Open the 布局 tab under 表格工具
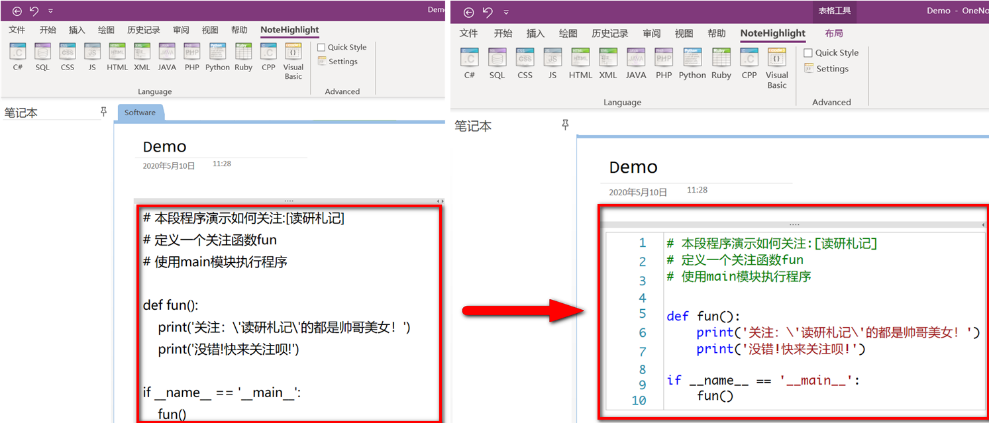 (833, 33)
